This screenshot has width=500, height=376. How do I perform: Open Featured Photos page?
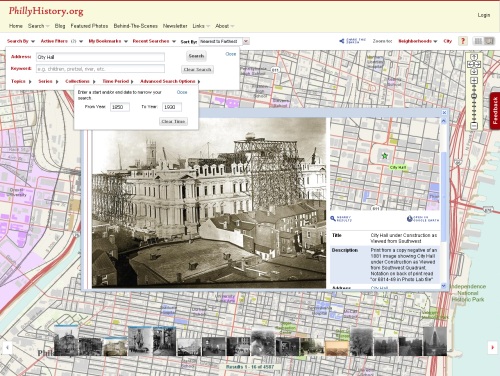[x=89, y=26]
